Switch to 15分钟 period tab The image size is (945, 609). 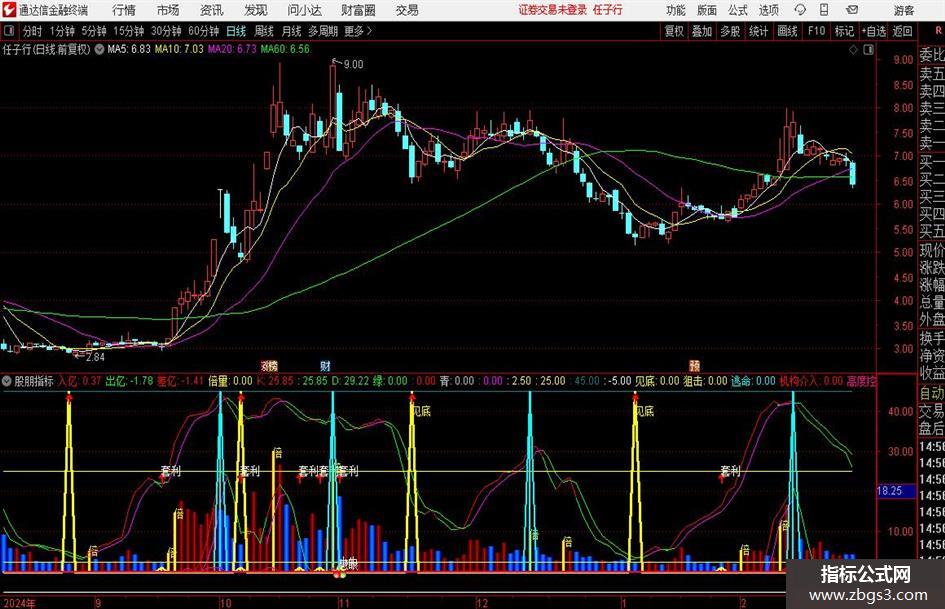[x=128, y=31]
